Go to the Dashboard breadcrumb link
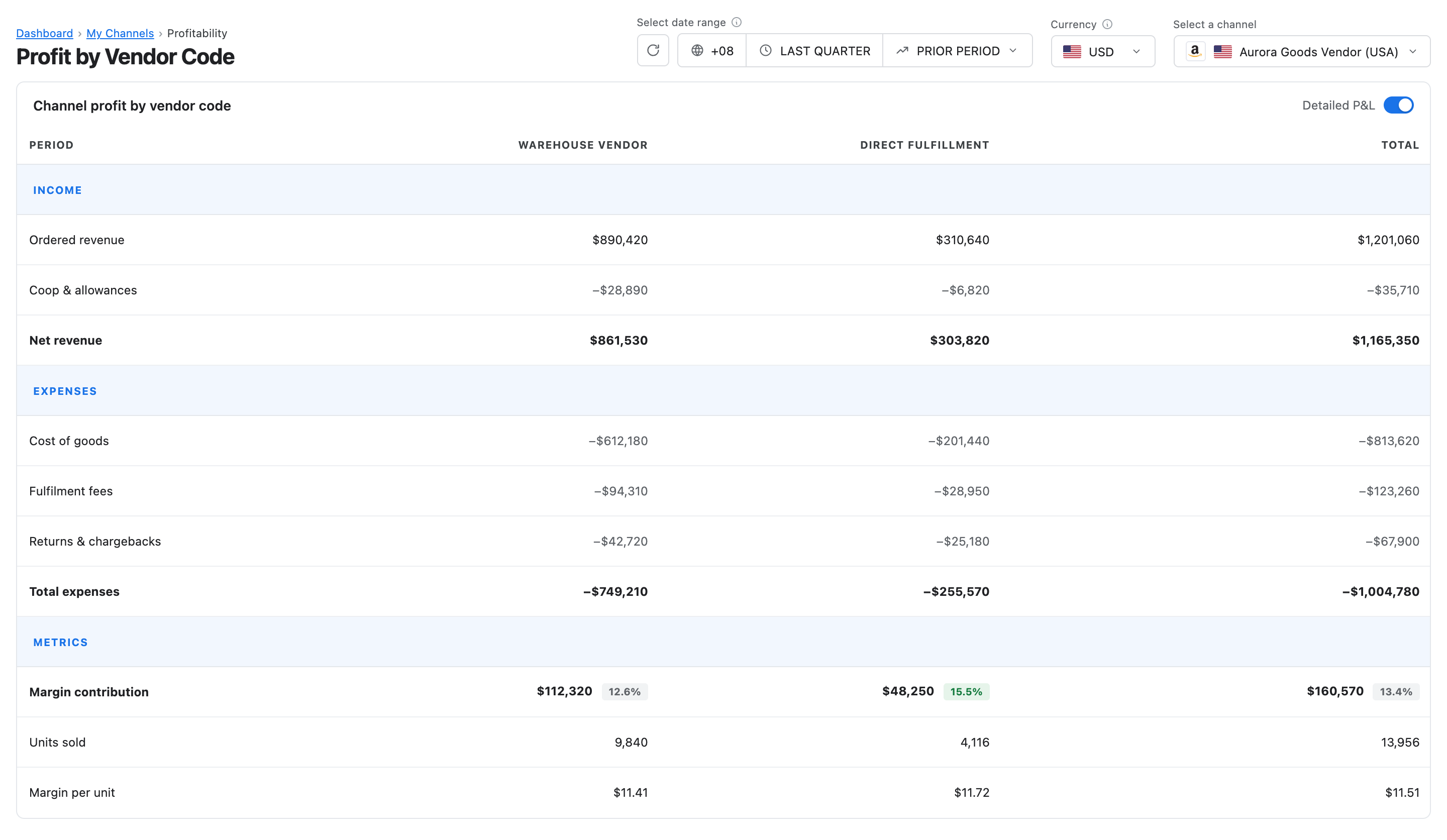 pyautogui.click(x=44, y=33)
